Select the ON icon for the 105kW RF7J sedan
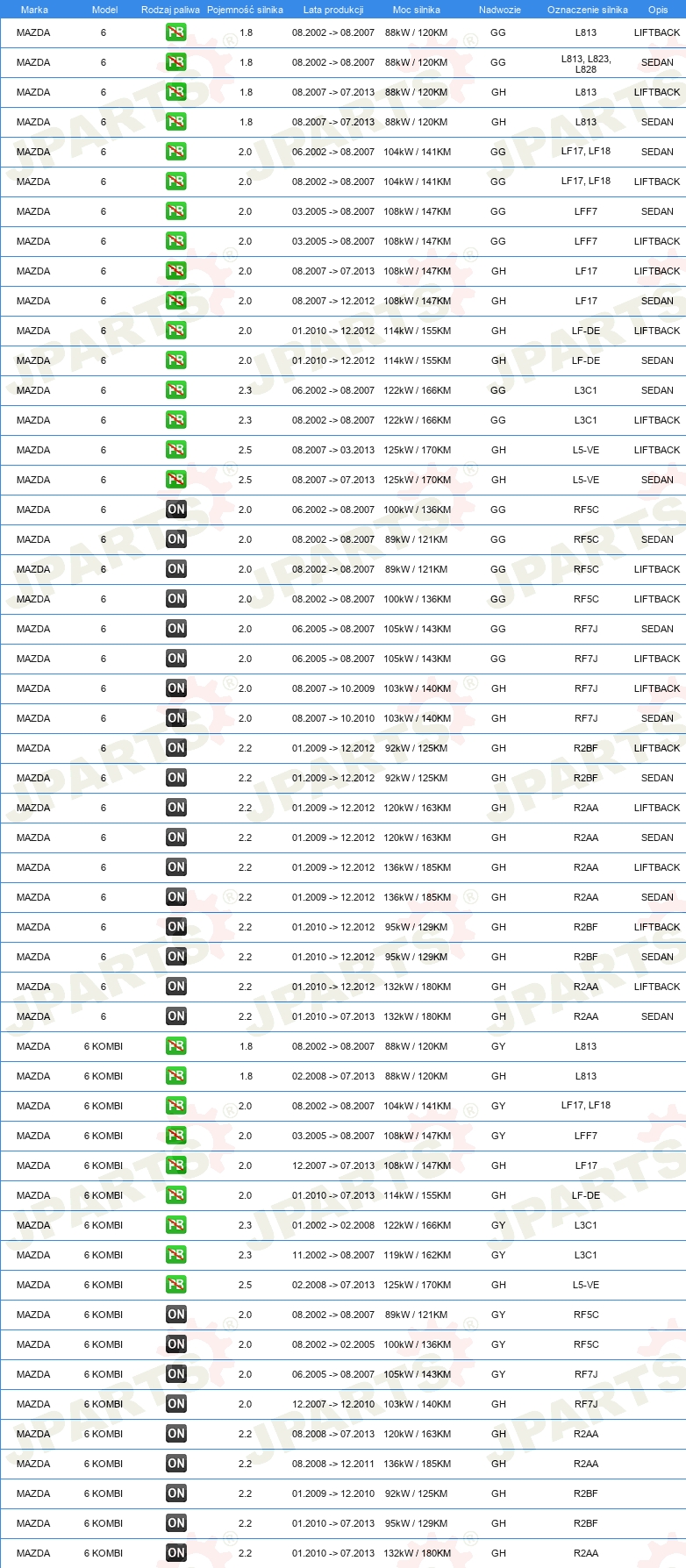This screenshot has width=686, height=1568. pos(175,629)
